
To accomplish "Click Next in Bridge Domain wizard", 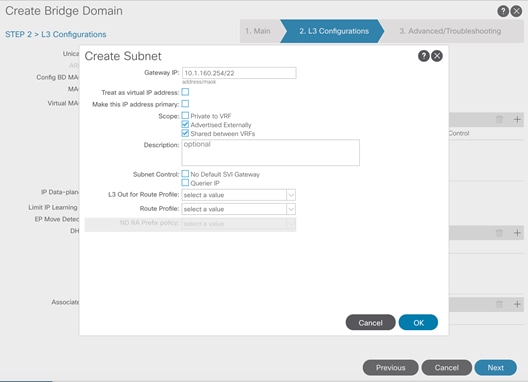I will [x=496, y=368].
